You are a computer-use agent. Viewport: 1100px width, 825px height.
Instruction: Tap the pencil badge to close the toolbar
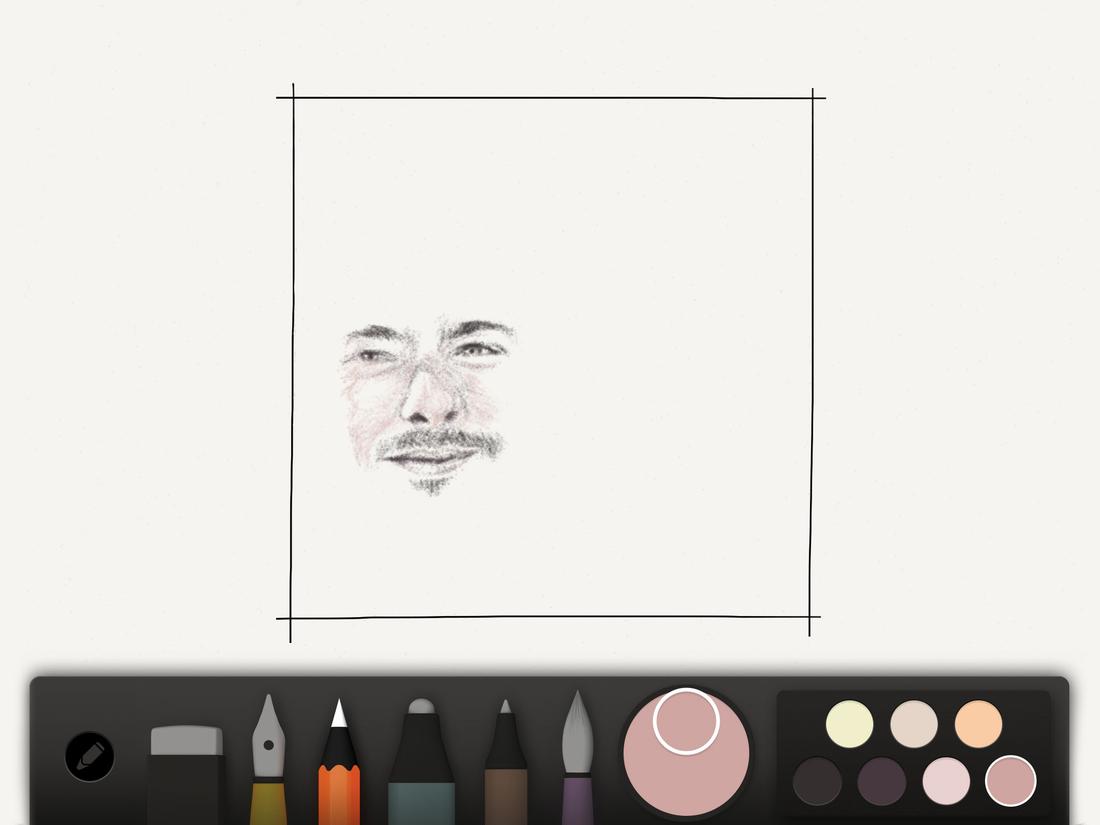tap(88, 757)
